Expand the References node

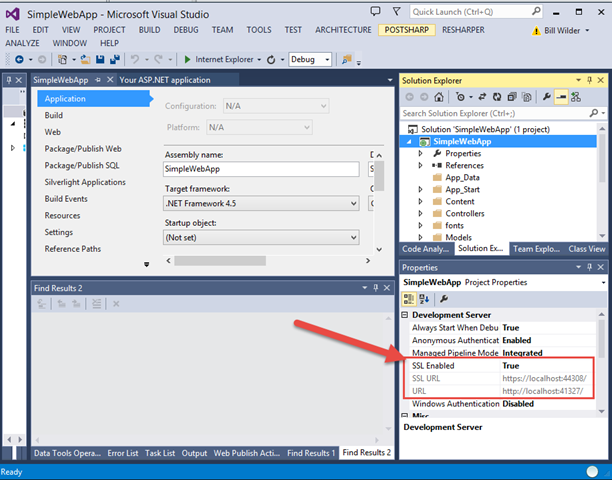pyautogui.click(x=424, y=166)
